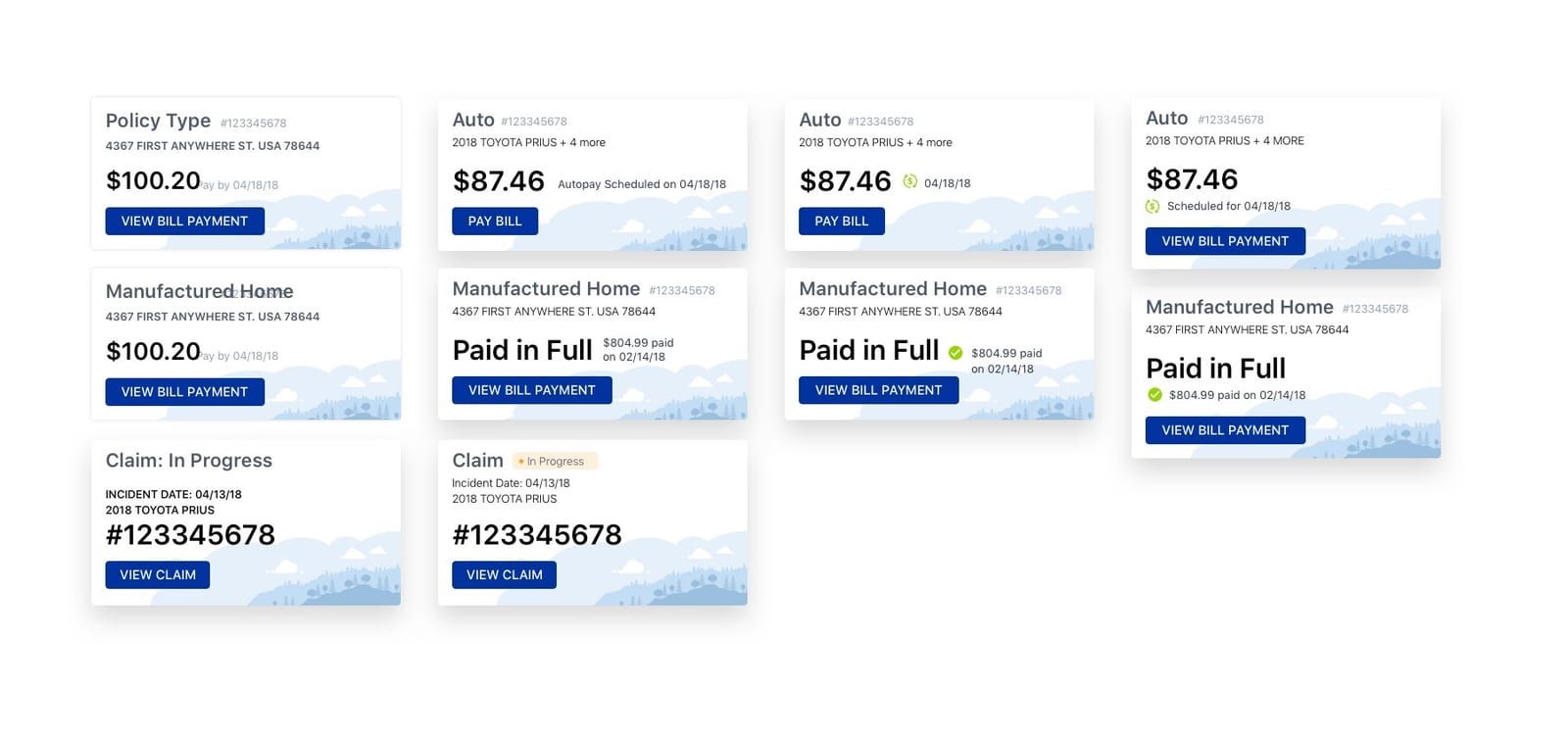Click the checkmark on the rightmost Paid in Full card

point(1153,395)
